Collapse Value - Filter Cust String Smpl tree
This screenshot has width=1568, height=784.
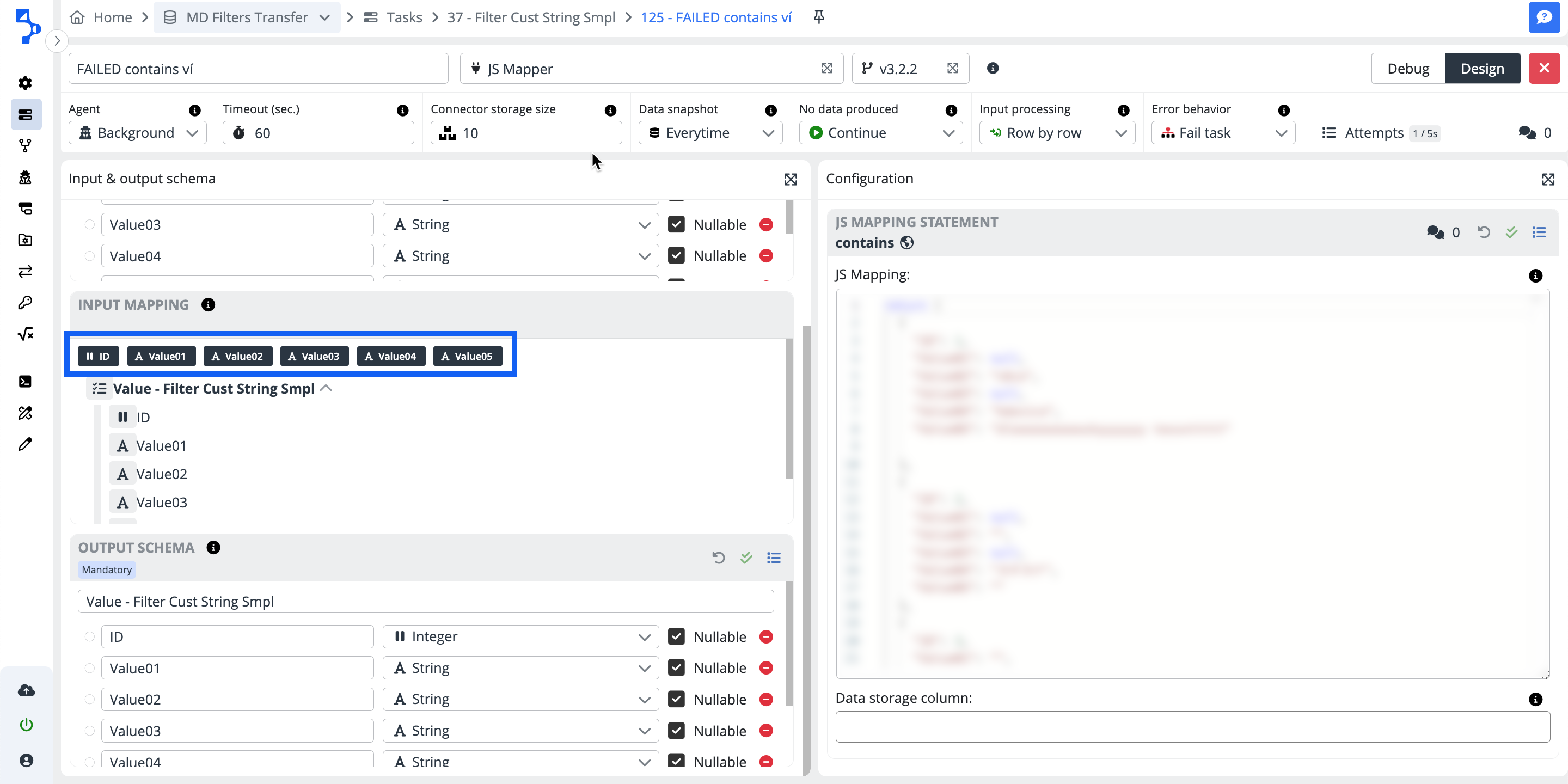tap(326, 388)
